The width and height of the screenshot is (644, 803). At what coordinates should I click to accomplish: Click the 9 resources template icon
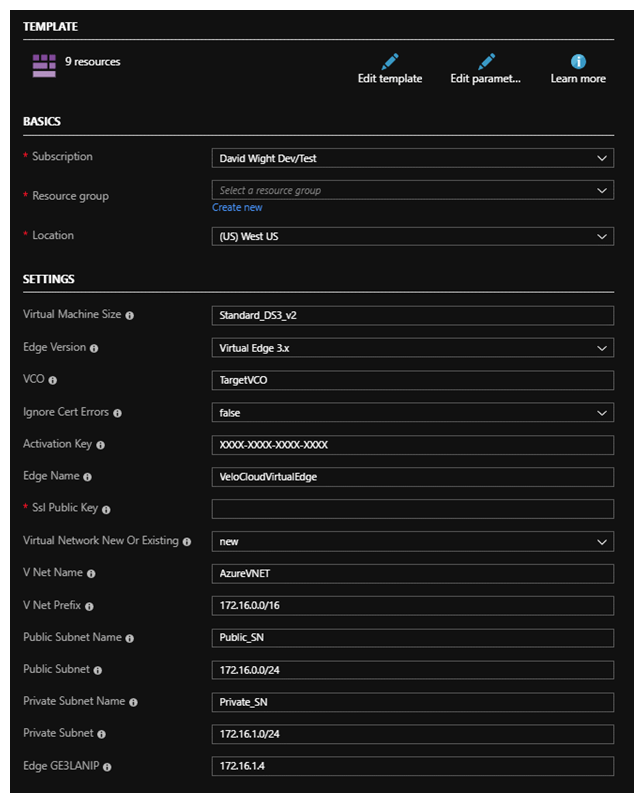tap(44, 66)
